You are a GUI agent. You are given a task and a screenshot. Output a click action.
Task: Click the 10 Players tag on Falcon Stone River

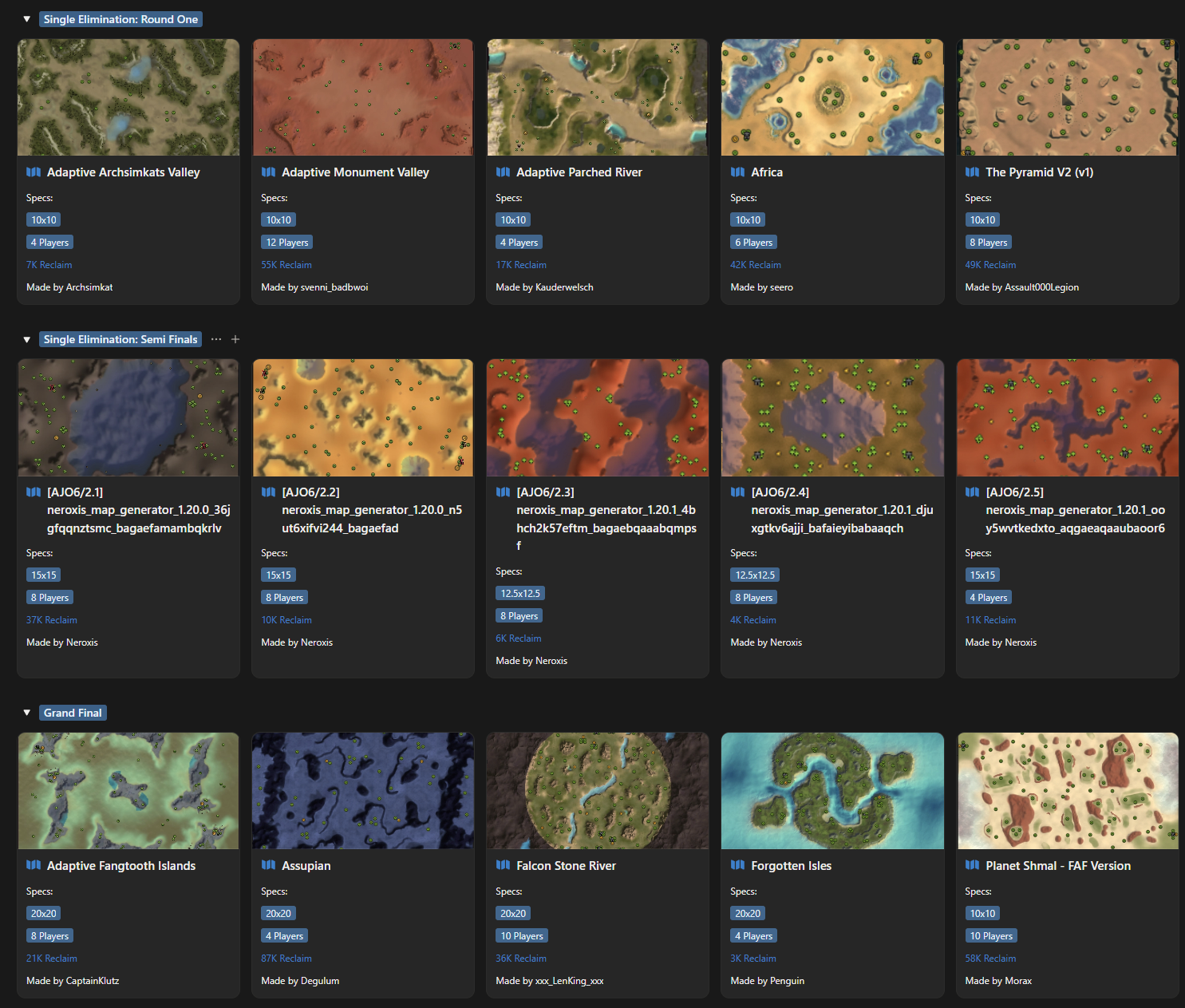point(522,936)
